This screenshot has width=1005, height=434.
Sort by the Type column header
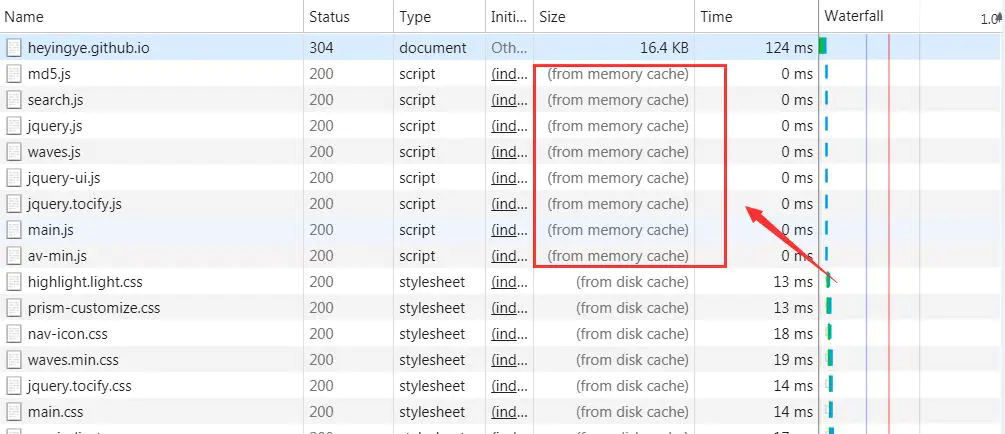click(x=415, y=17)
